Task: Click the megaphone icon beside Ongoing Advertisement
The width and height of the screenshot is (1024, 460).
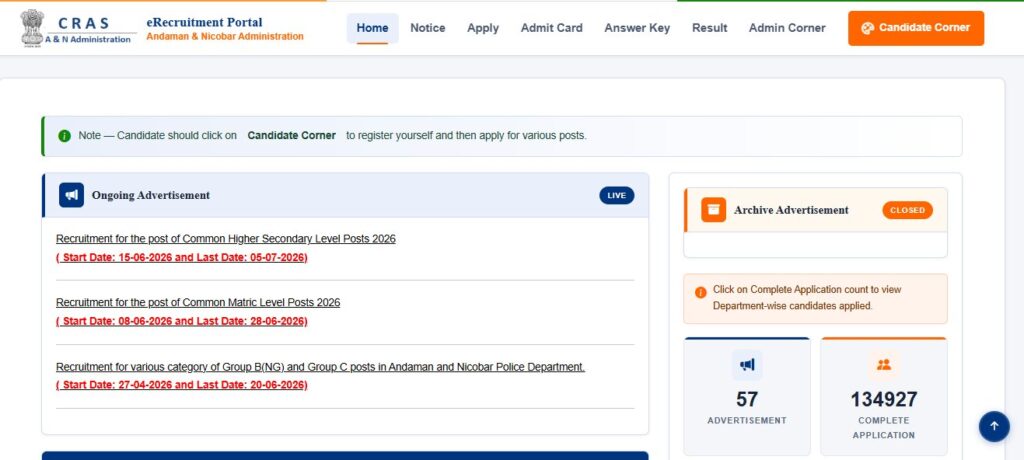Action: click(x=71, y=195)
